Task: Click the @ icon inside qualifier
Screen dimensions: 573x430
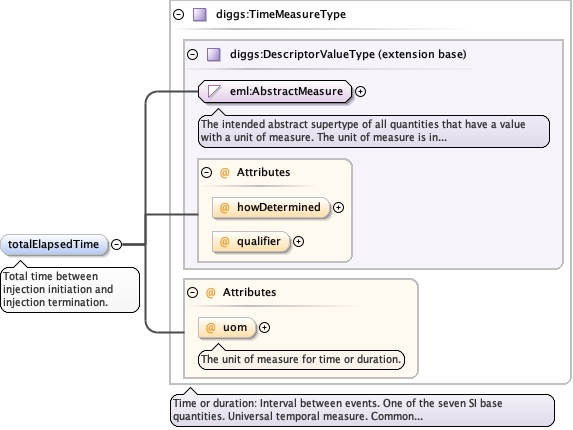Action: tap(224, 241)
